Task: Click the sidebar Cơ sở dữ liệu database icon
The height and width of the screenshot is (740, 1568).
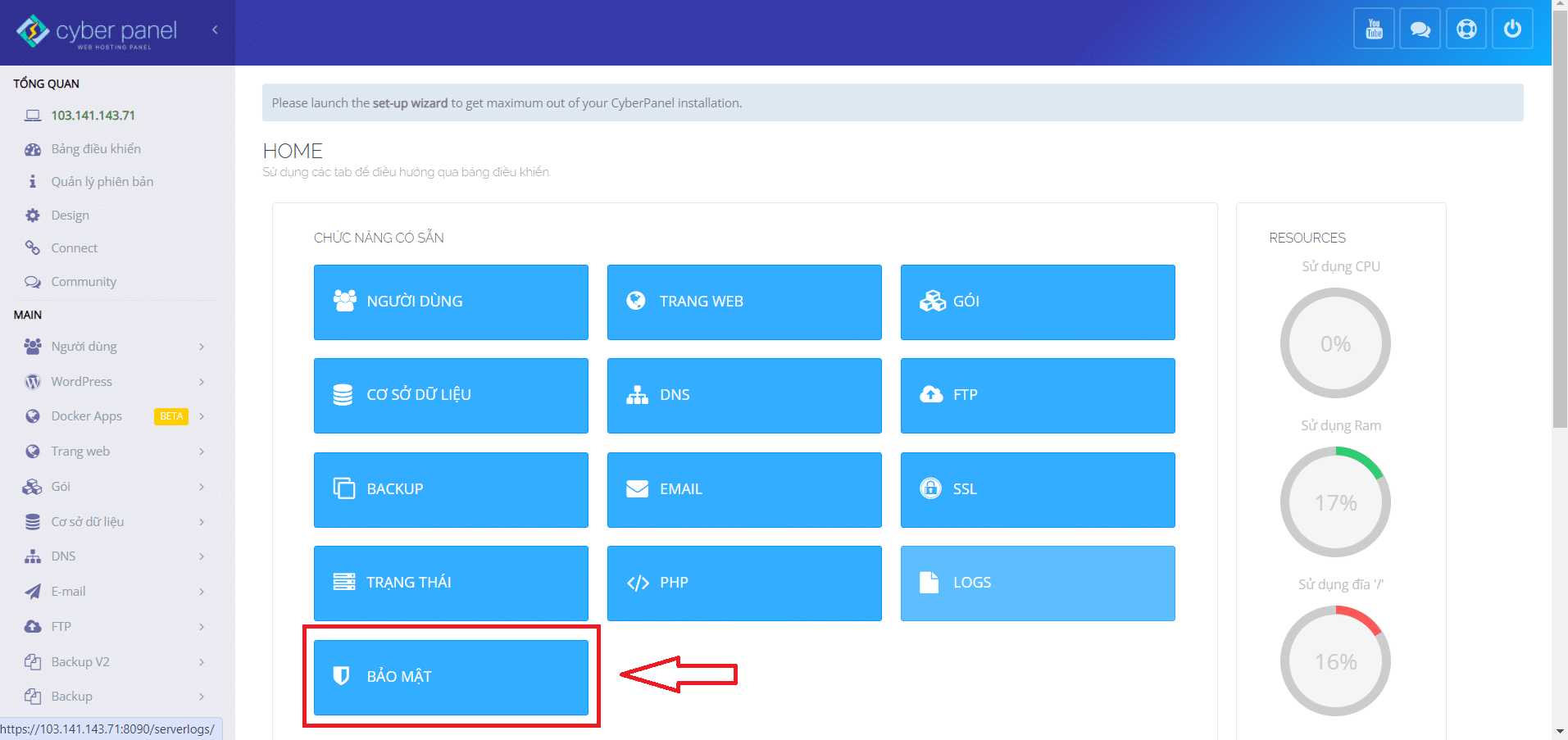Action: click(33, 522)
